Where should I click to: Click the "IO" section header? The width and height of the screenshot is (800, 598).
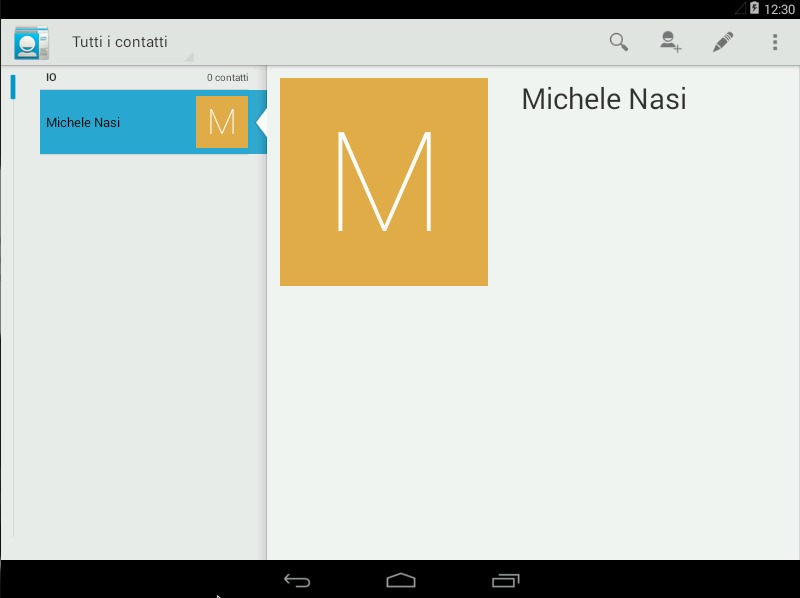51,77
